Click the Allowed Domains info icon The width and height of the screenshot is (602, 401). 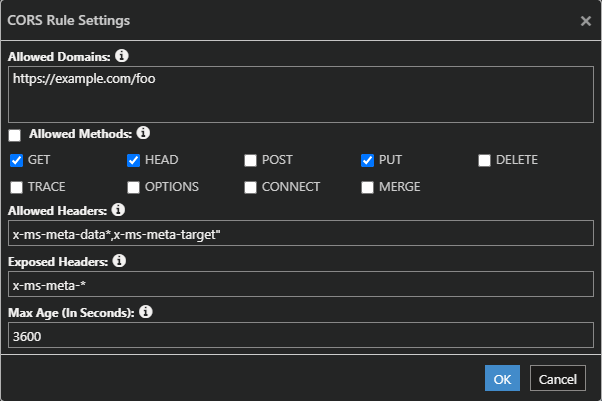click(122, 56)
